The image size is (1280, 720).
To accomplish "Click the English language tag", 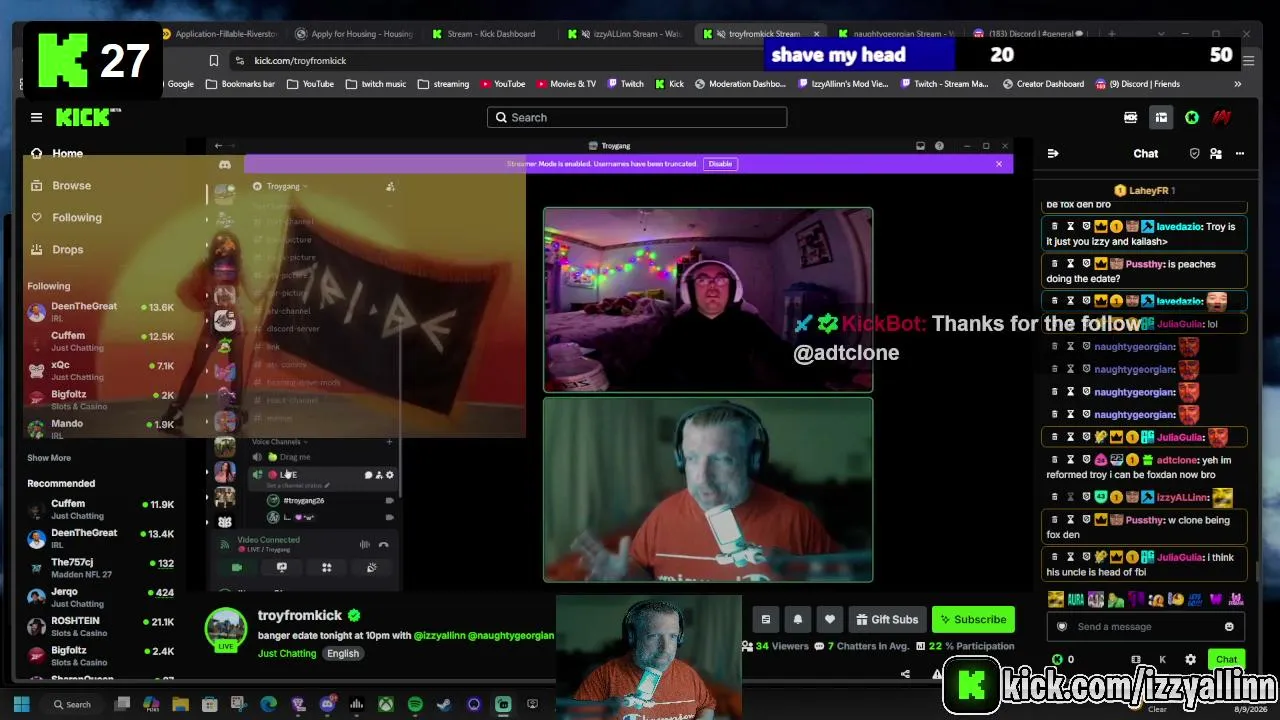I will (342, 654).
